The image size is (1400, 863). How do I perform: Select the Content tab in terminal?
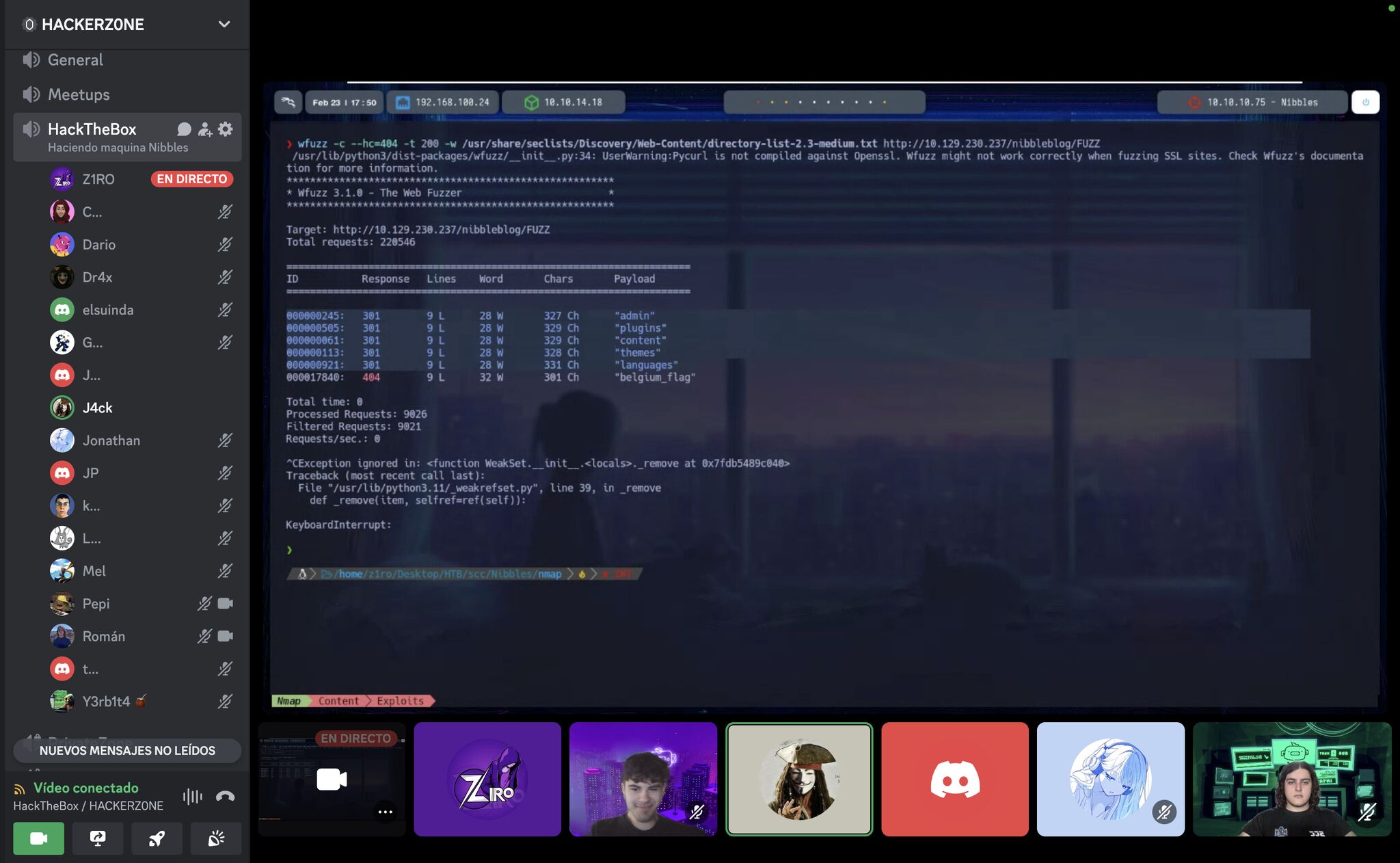click(338, 701)
